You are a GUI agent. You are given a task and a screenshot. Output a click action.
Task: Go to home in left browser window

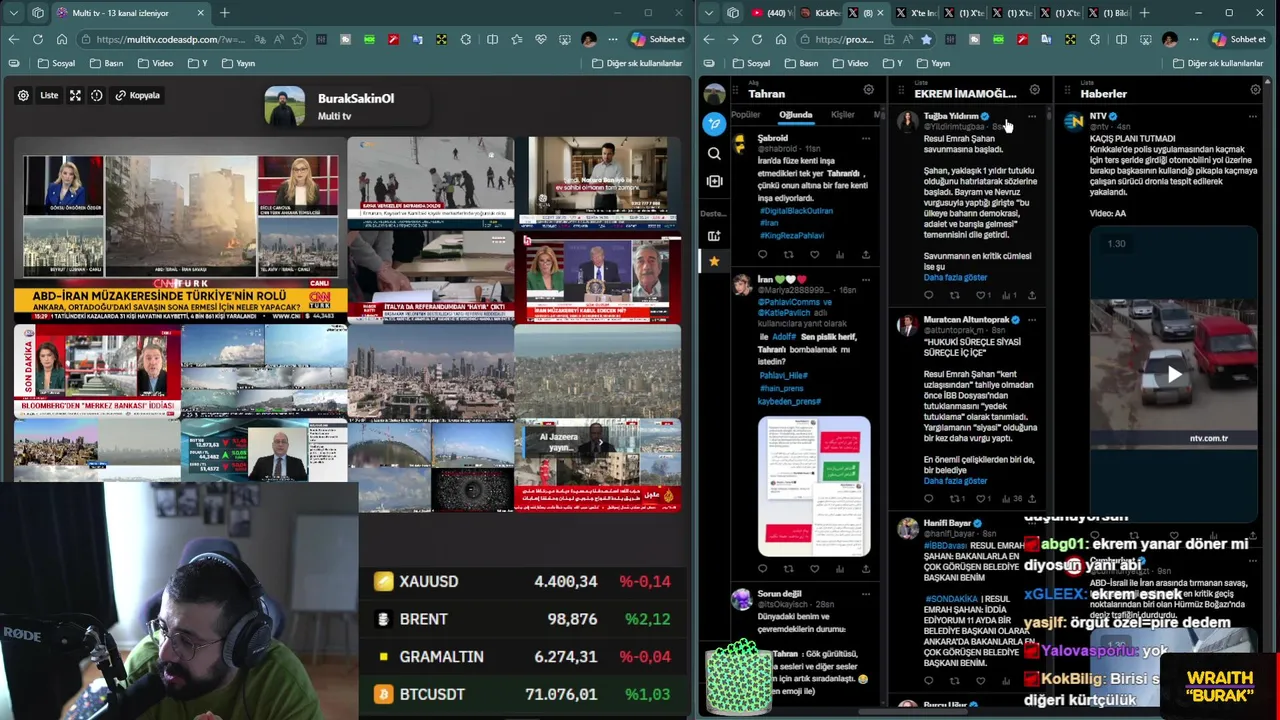pos(62,39)
